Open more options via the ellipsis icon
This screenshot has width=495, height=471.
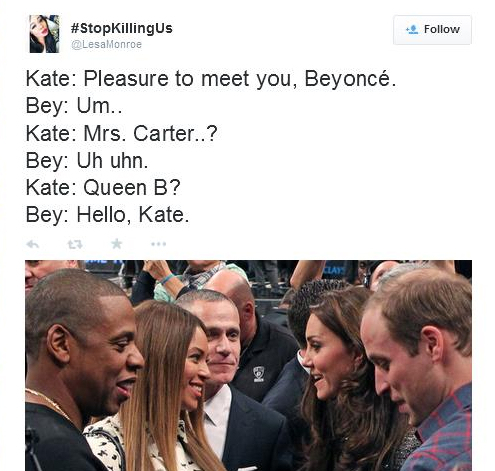pos(158,244)
